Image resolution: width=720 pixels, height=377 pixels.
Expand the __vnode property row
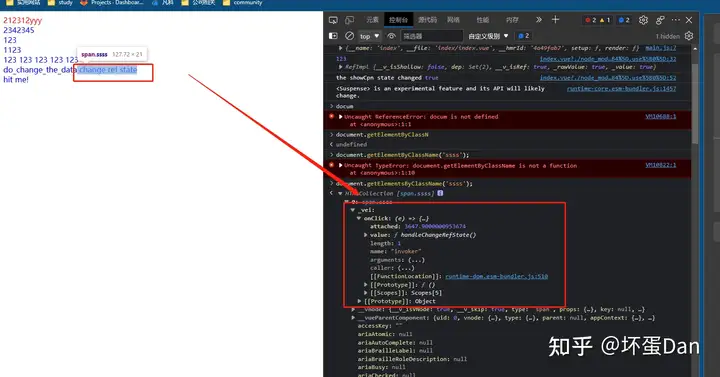point(353,309)
